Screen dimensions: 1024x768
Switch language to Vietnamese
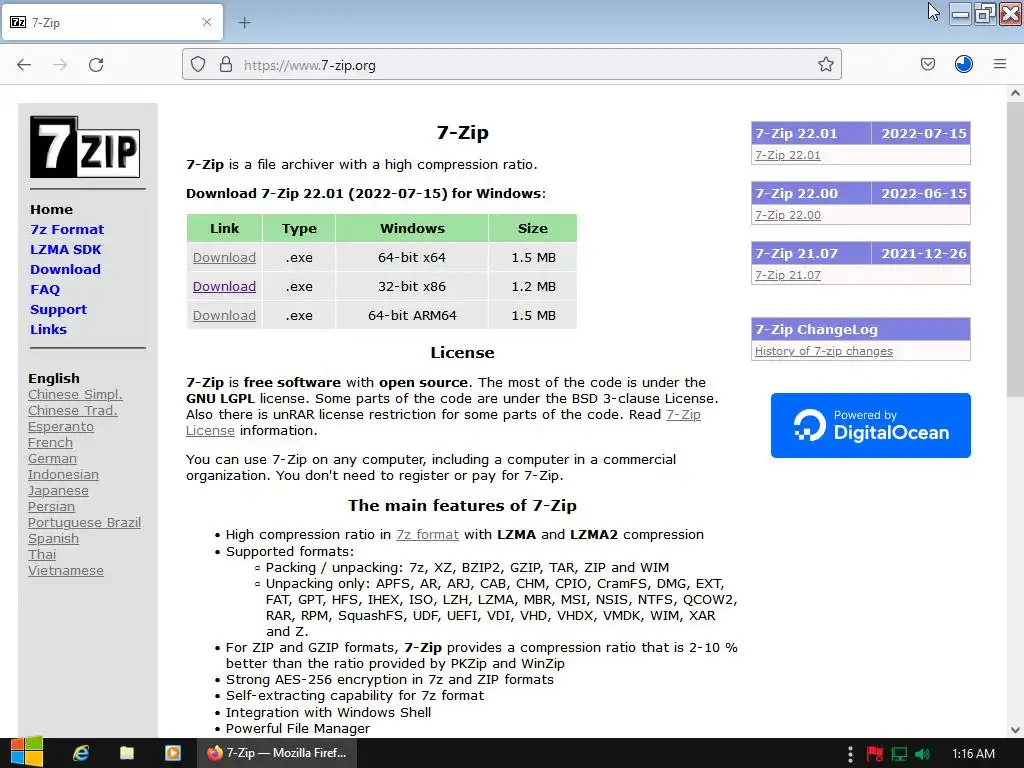click(66, 571)
